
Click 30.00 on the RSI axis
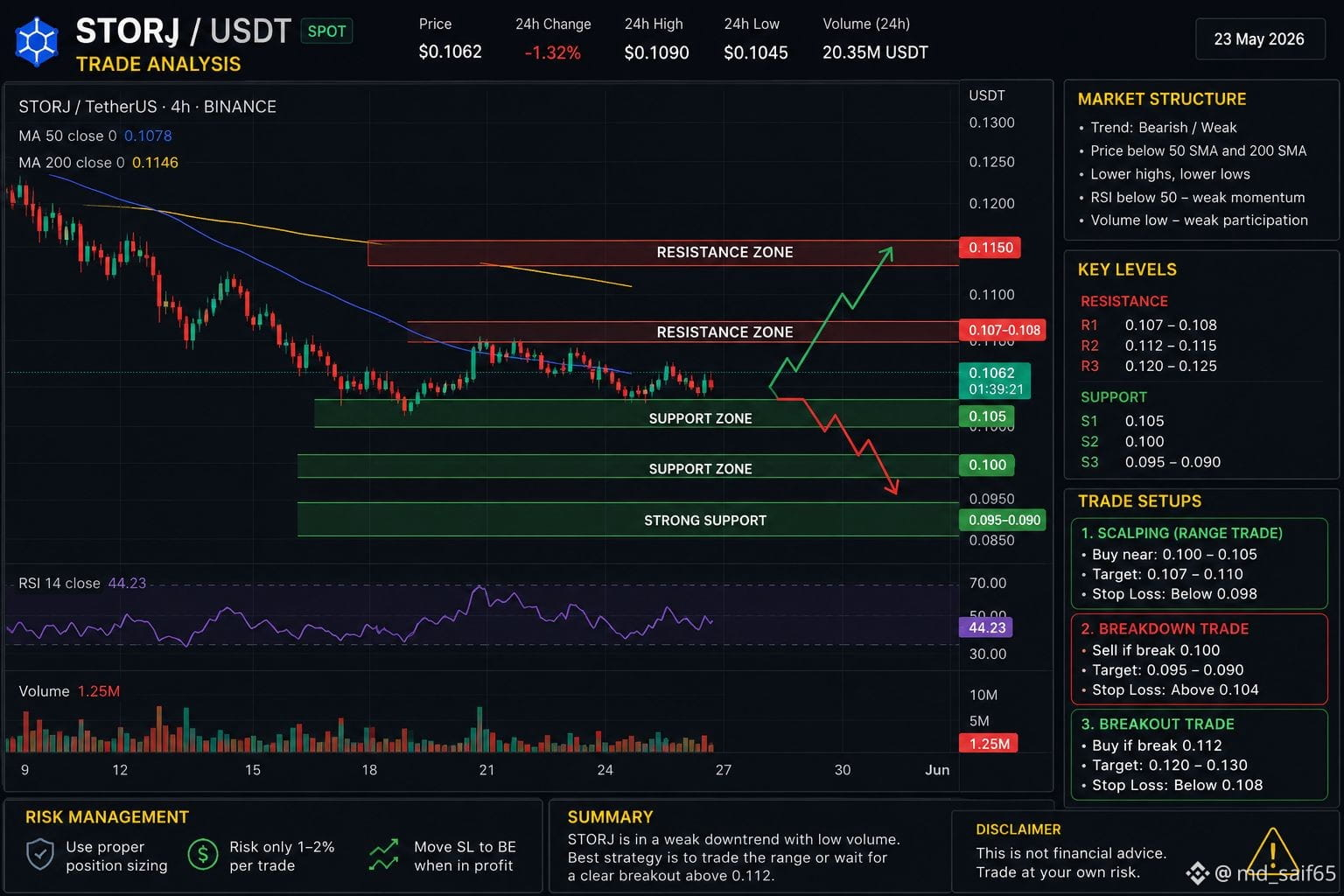coord(988,654)
